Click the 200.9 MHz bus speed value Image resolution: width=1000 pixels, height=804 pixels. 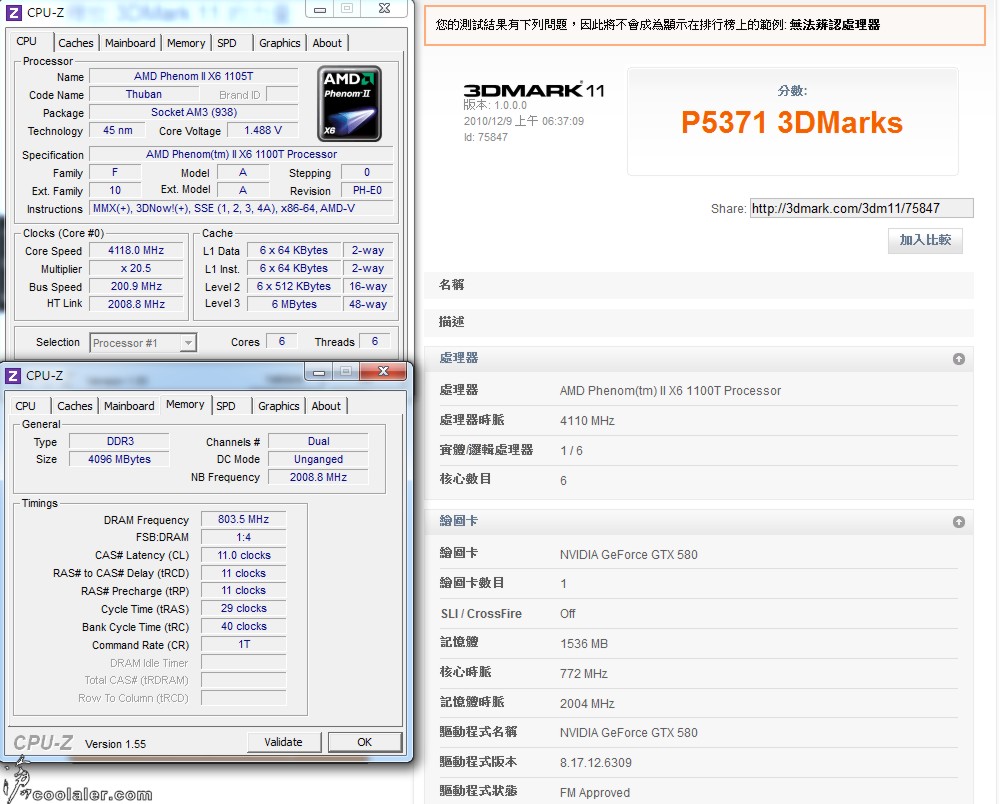tap(136, 286)
